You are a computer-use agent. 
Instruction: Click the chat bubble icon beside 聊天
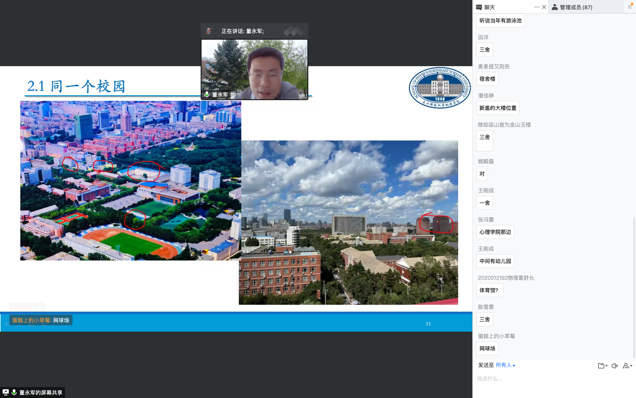click(x=479, y=7)
